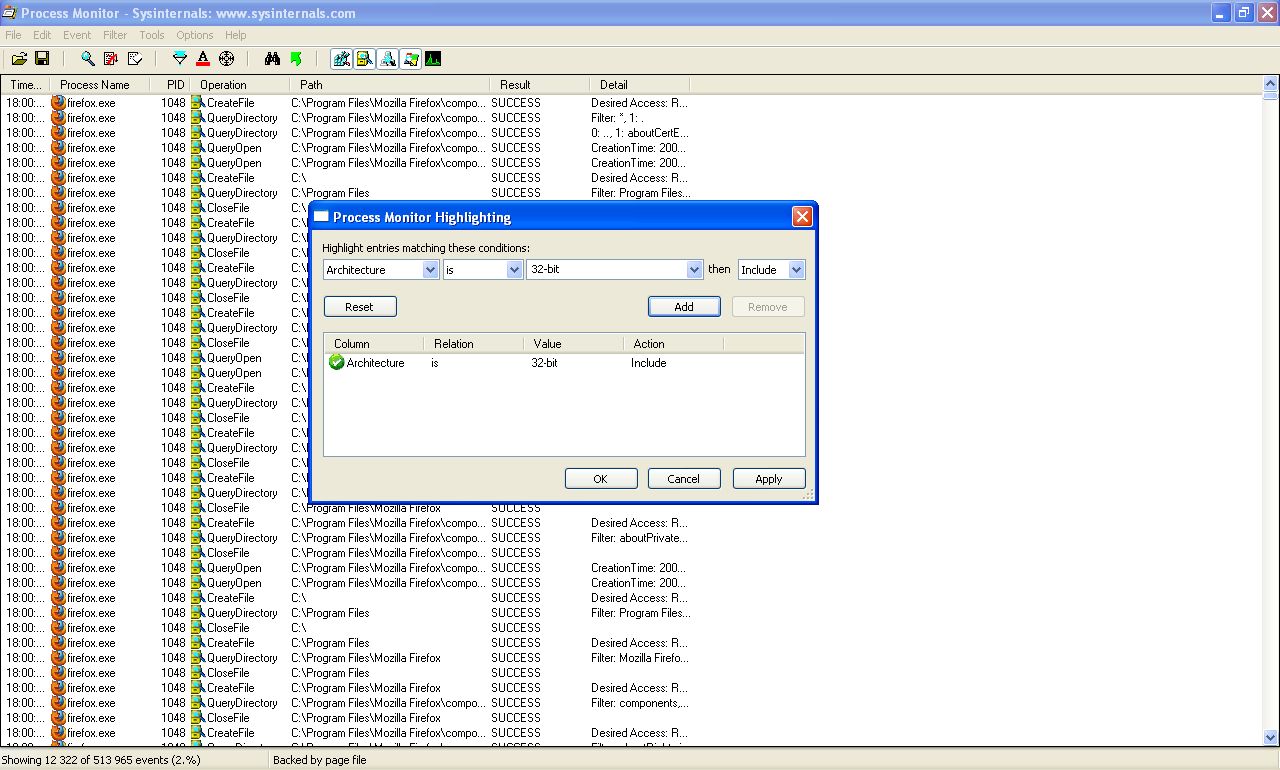Click the Process Name column header
Screen dimensions: 1280x770
pos(100,85)
